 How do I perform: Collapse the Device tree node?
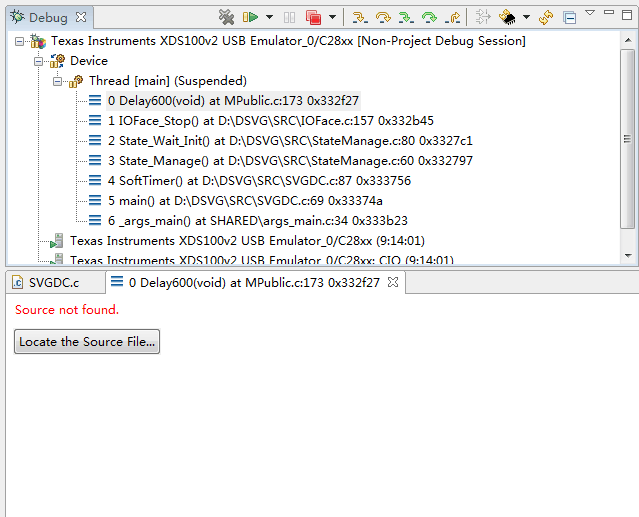38,62
